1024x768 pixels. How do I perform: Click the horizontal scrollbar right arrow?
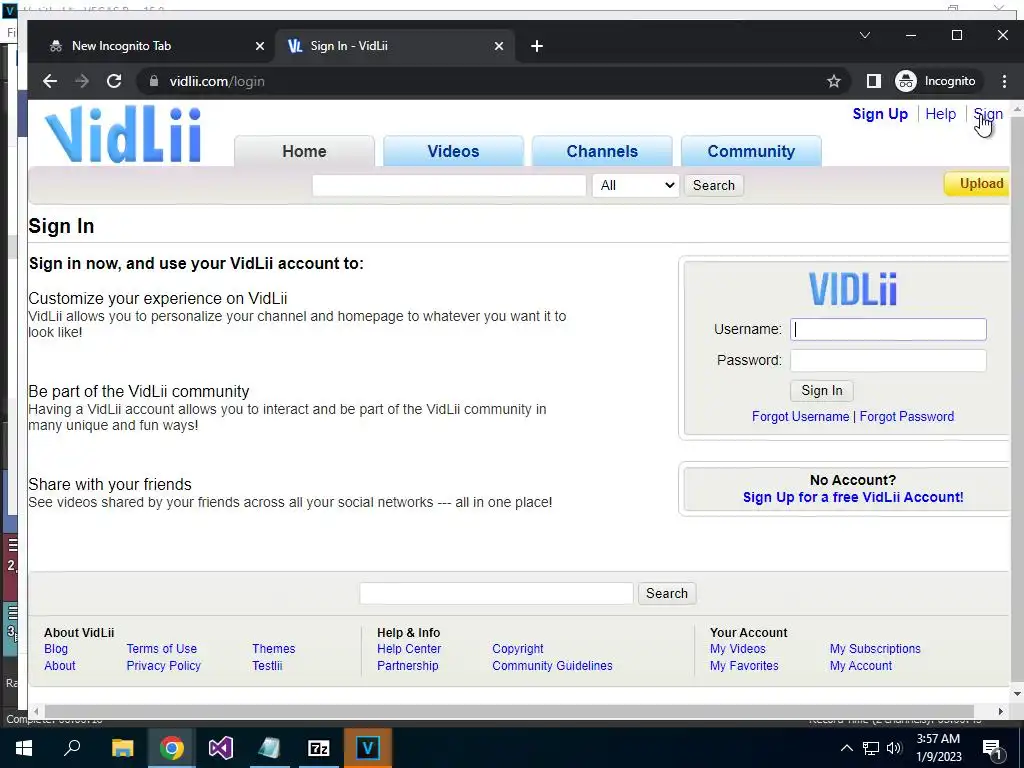(1000, 711)
